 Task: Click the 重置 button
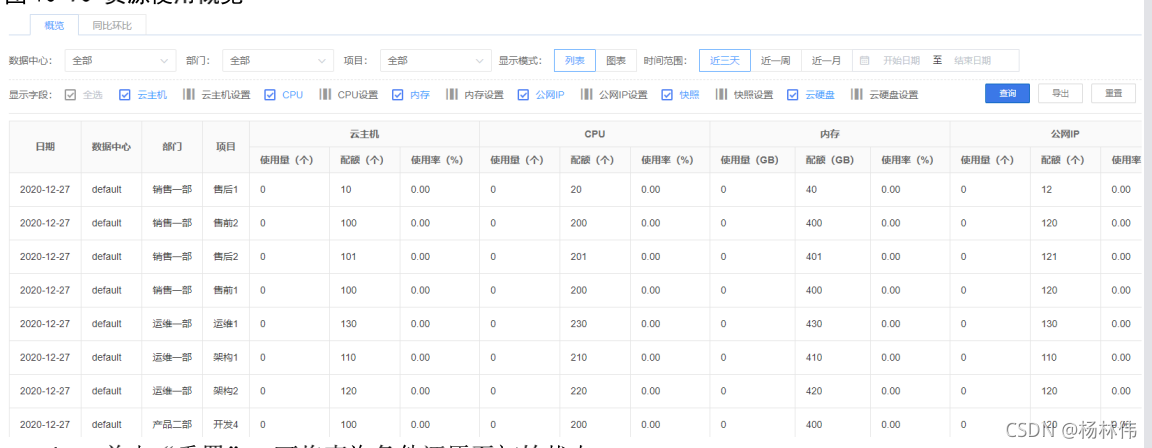(x=1114, y=93)
